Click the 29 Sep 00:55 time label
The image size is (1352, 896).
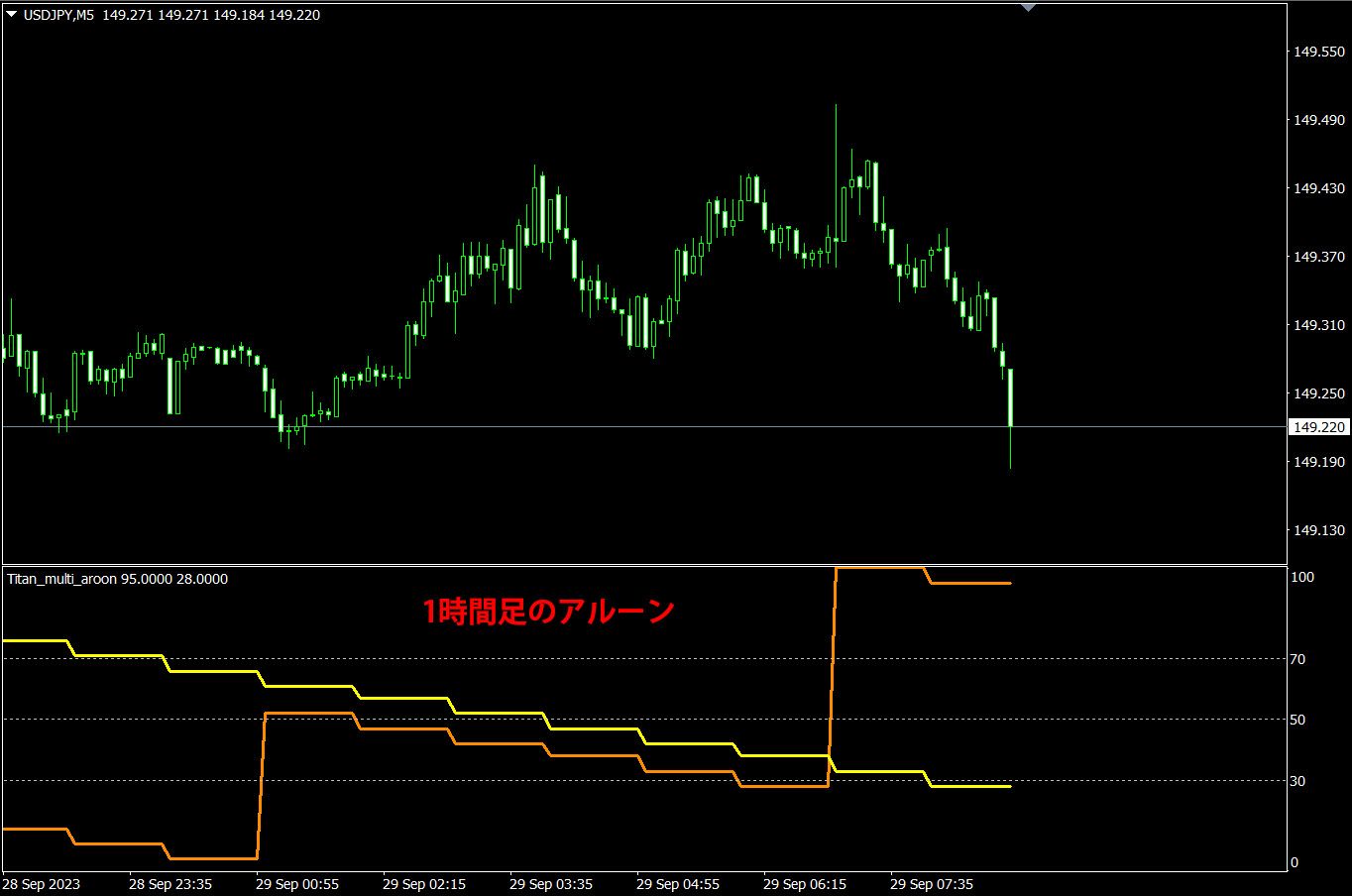297,883
